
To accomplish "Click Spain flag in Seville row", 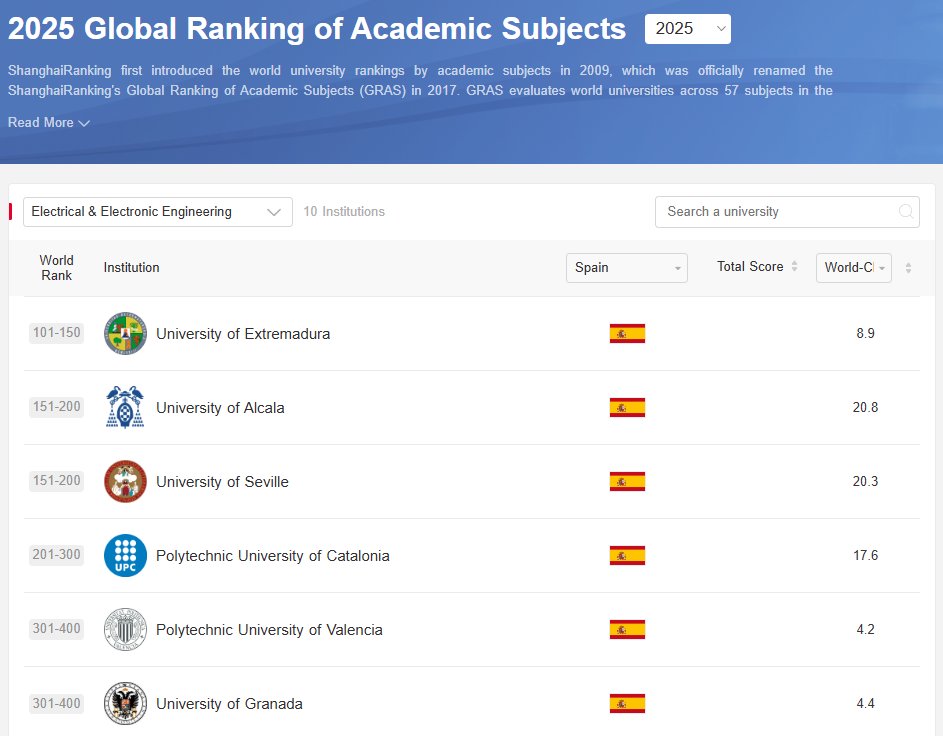I will point(627,481).
